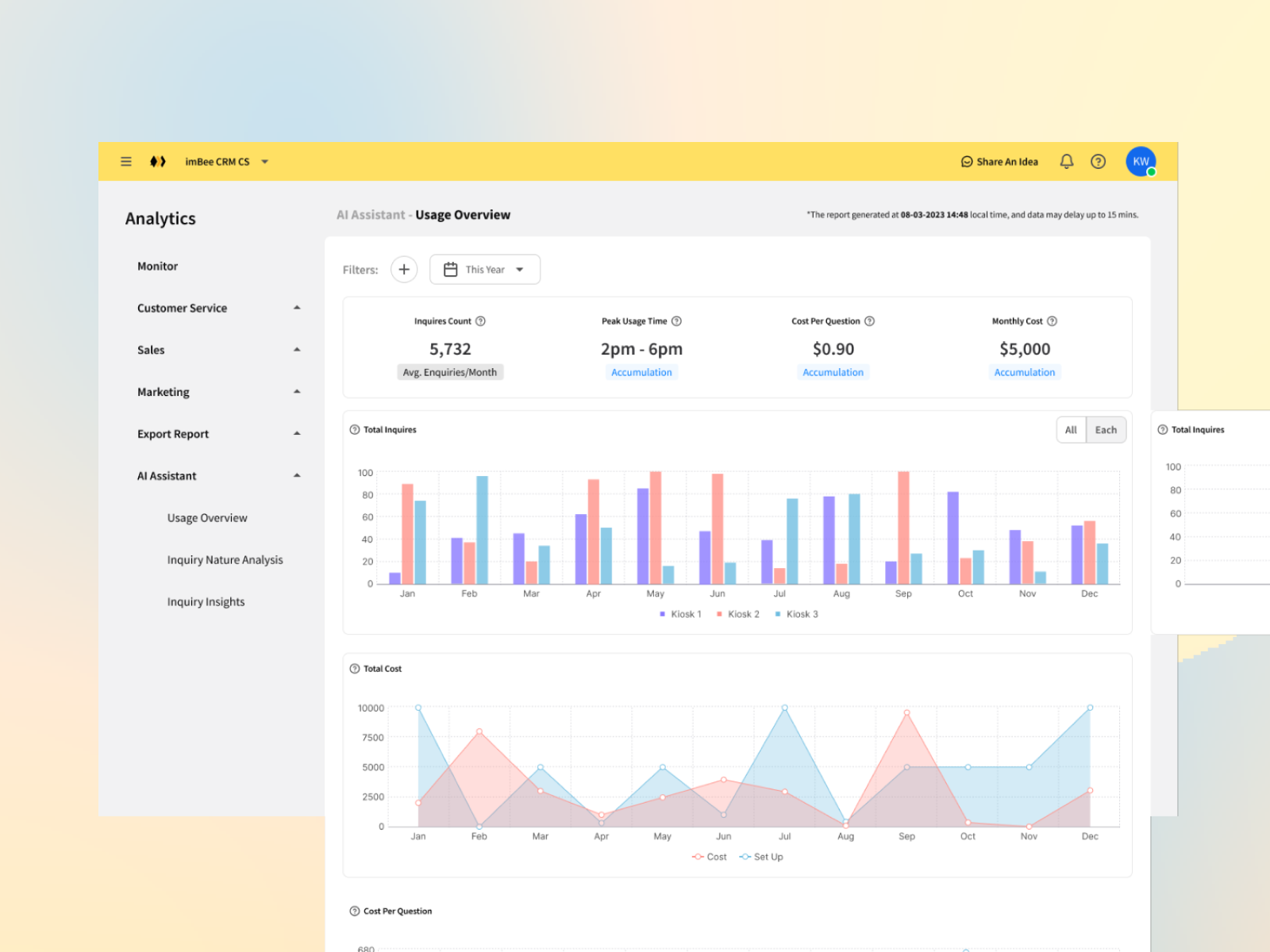1270x952 pixels.
Task: Click the Total Cost section help icon
Action: coord(354,669)
